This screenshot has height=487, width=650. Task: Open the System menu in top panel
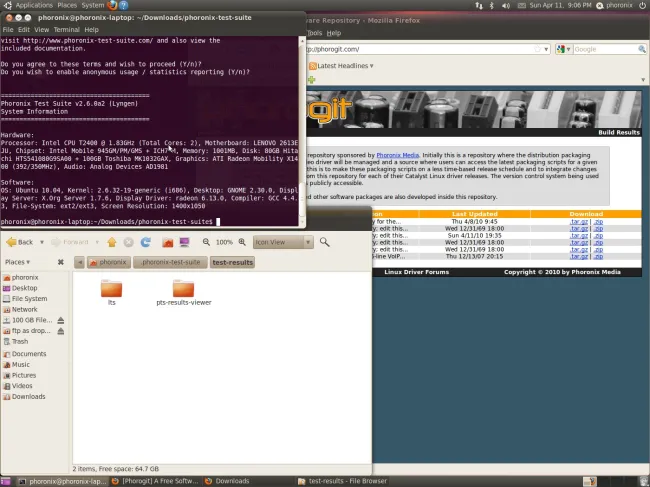[92, 5]
